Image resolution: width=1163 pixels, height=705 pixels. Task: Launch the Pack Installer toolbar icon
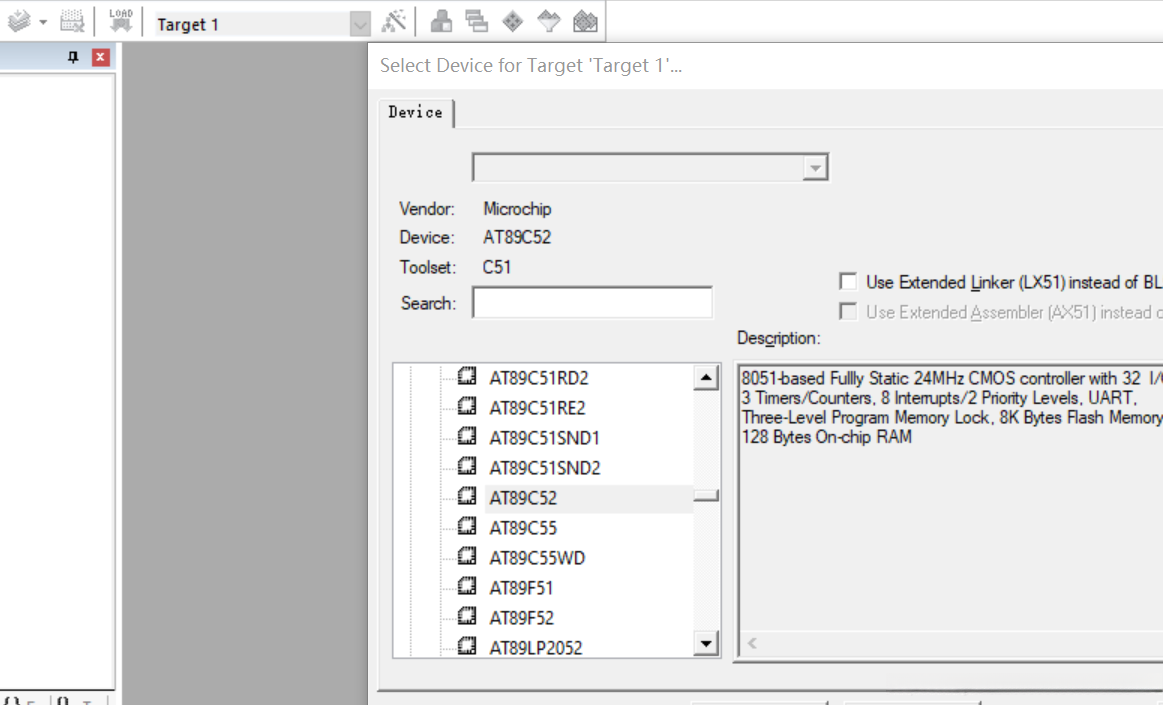point(585,21)
